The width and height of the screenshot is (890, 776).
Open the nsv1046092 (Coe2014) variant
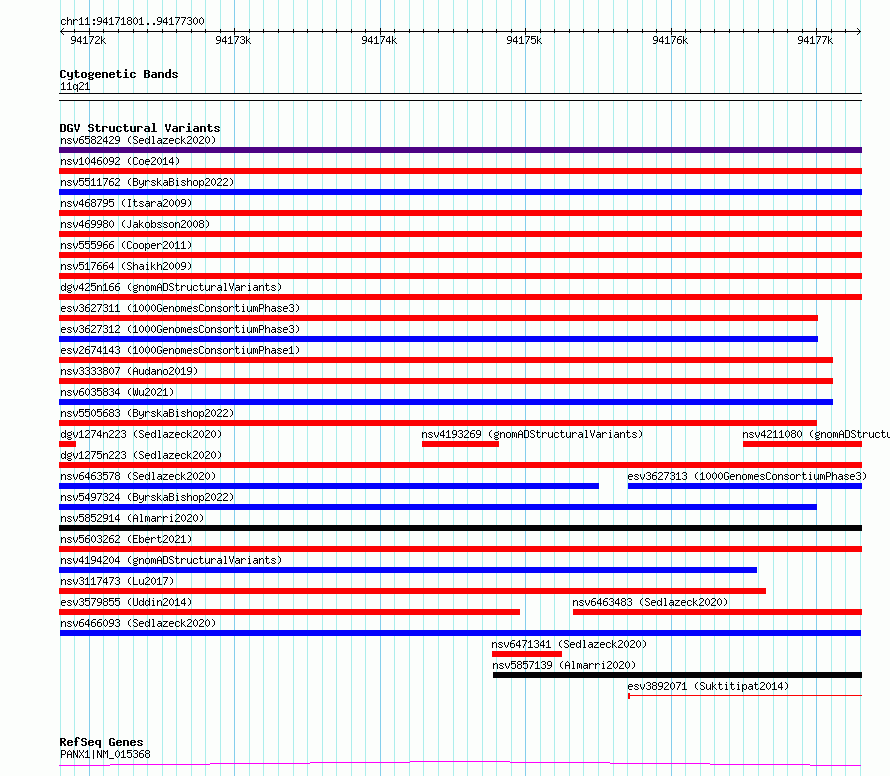[x=120, y=161]
